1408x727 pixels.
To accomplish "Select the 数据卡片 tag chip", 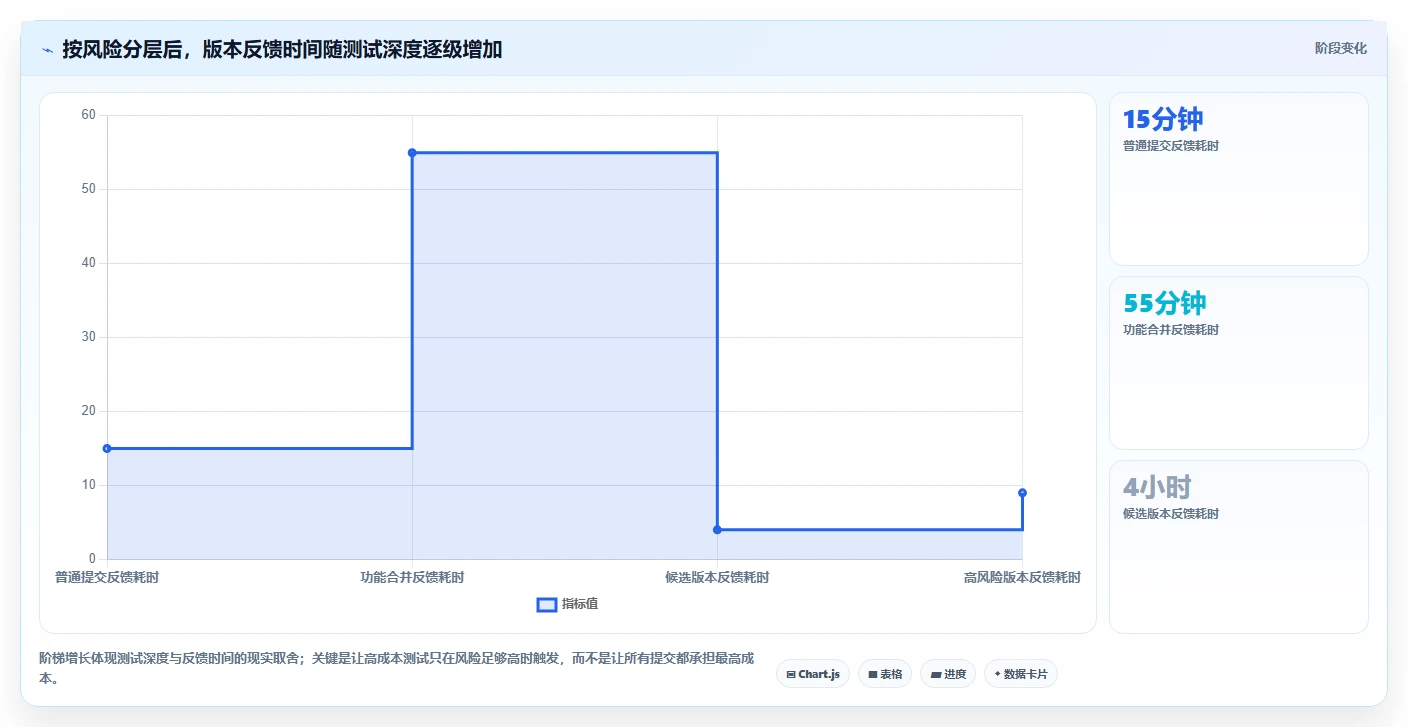I will (1021, 674).
